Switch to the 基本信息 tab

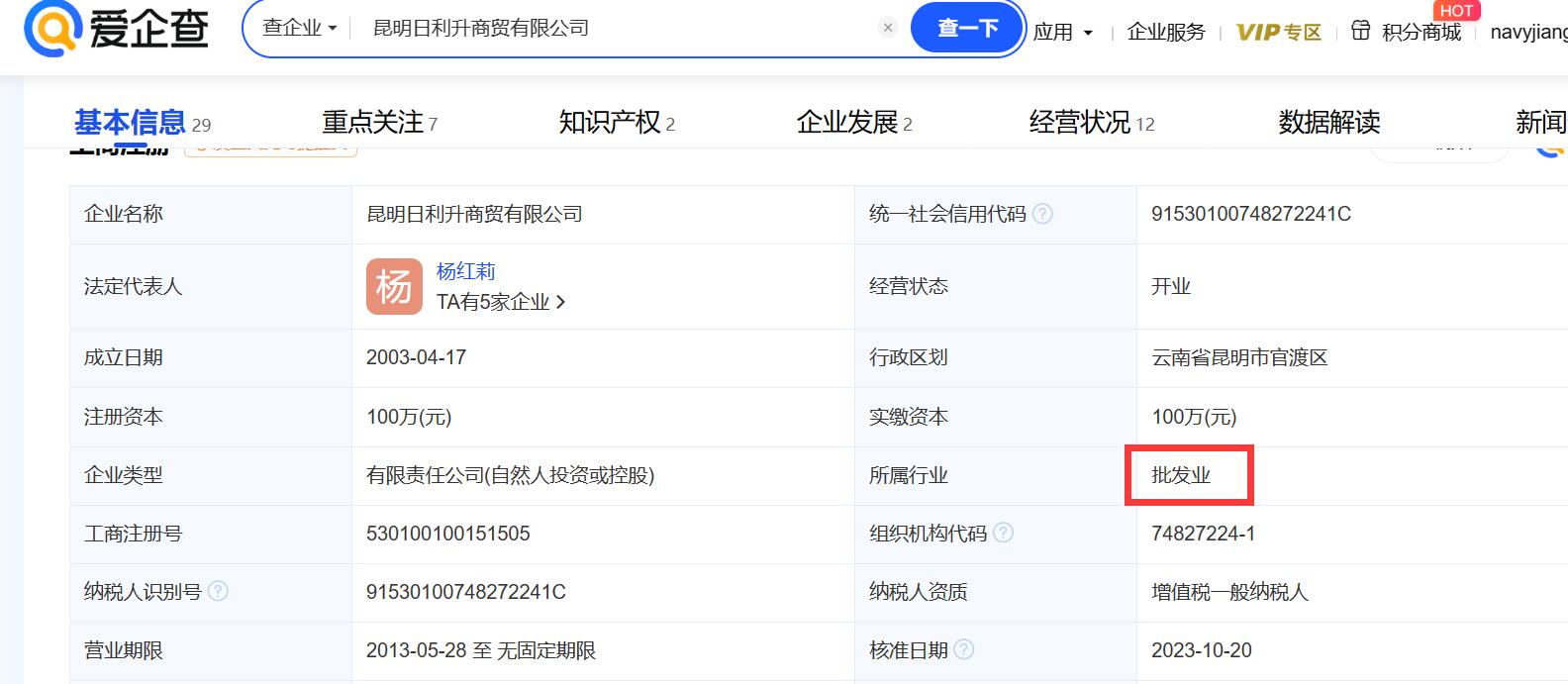pyautogui.click(x=142, y=123)
